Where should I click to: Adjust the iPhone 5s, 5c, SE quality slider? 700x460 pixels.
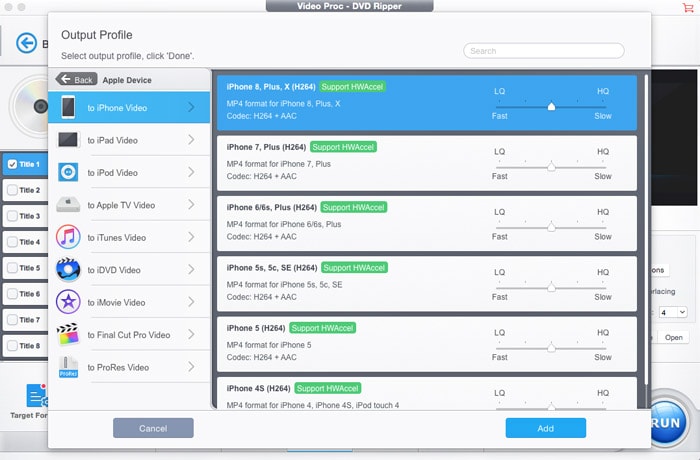(x=551, y=287)
